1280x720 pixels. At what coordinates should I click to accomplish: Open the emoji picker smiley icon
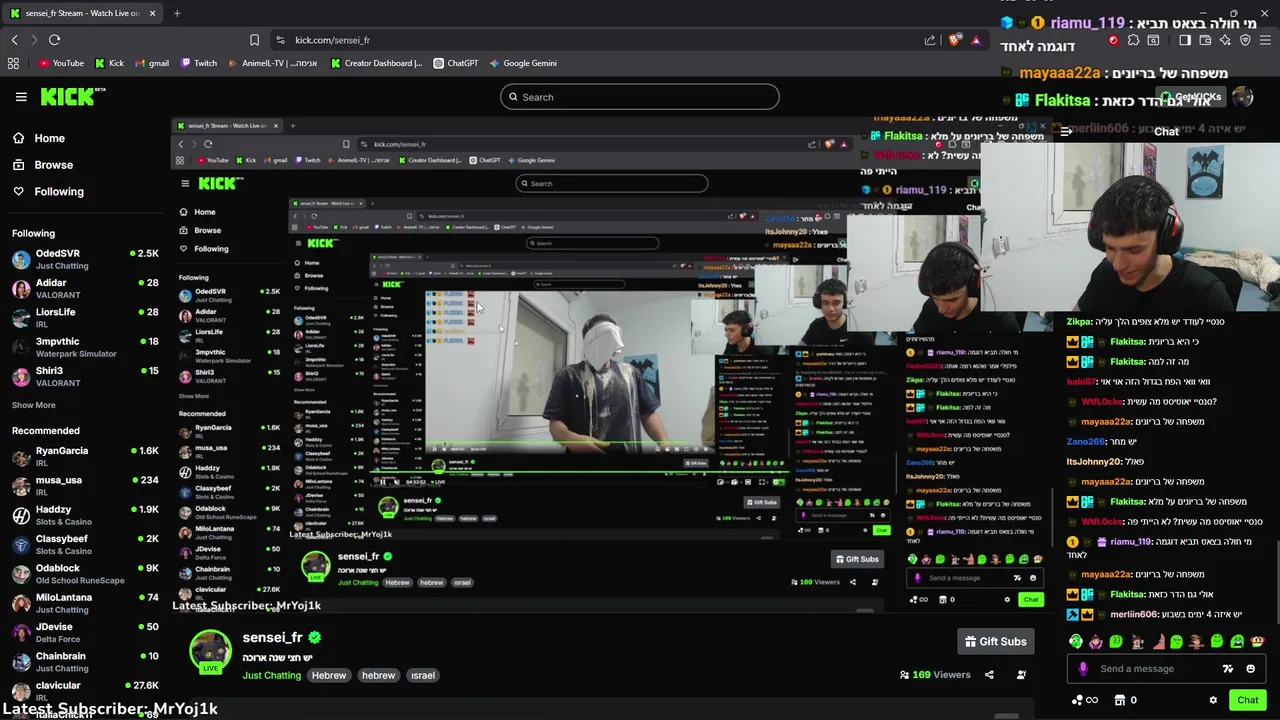click(1251, 669)
